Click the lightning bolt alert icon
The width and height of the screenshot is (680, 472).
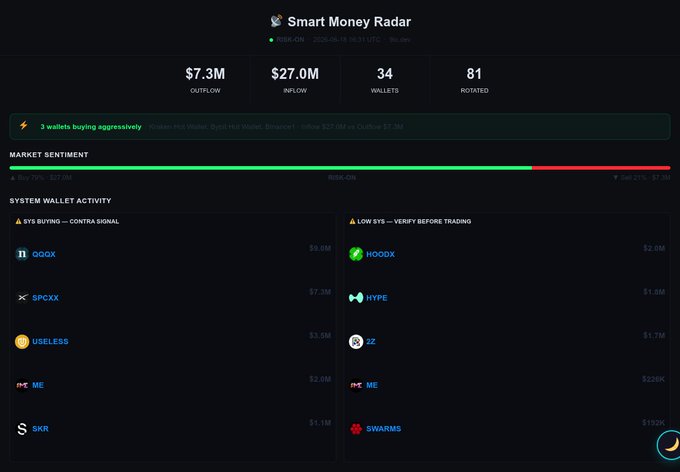23,126
